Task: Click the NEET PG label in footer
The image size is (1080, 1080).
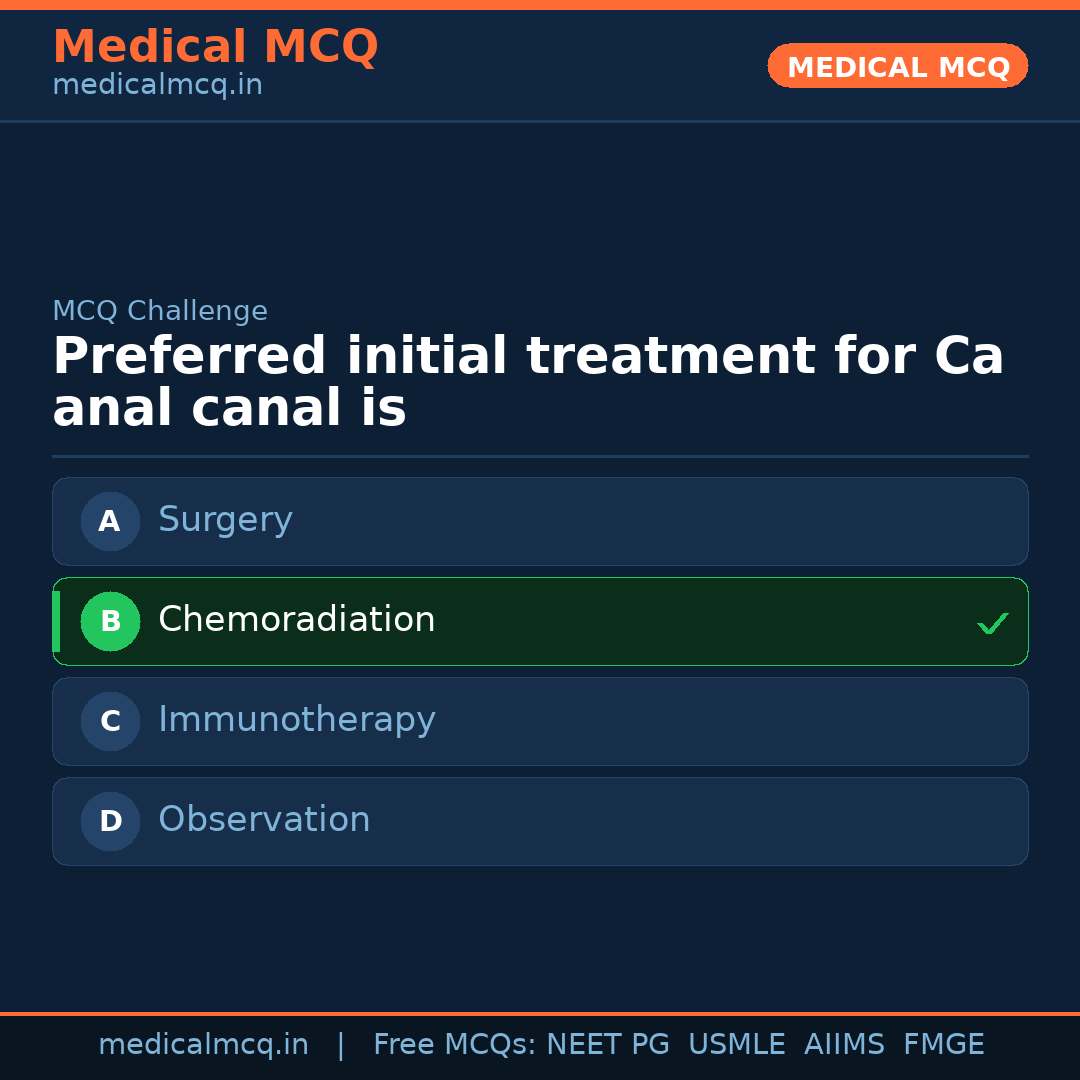Action: tap(607, 1043)
